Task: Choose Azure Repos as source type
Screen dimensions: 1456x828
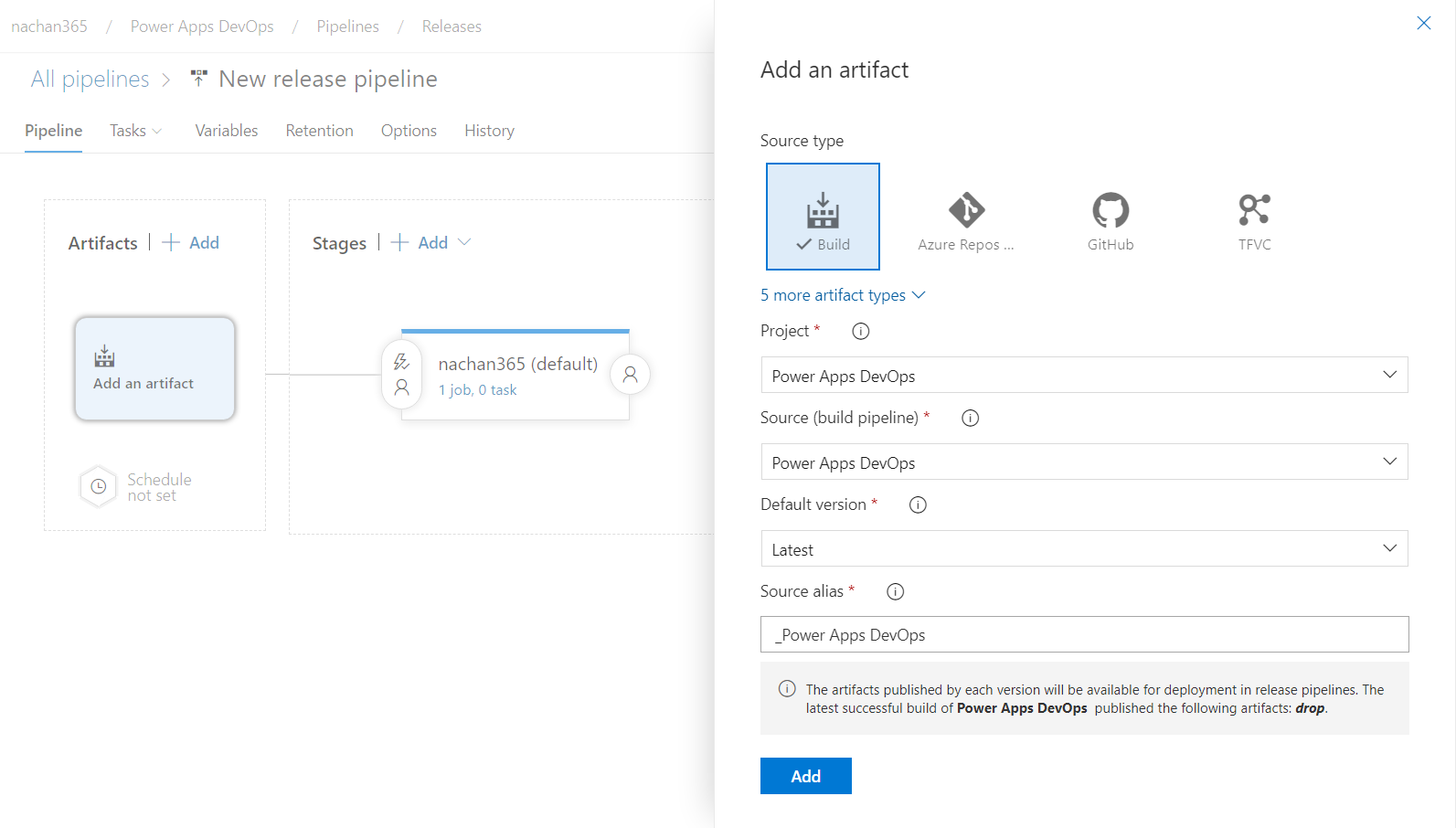Action: (966, 220)
